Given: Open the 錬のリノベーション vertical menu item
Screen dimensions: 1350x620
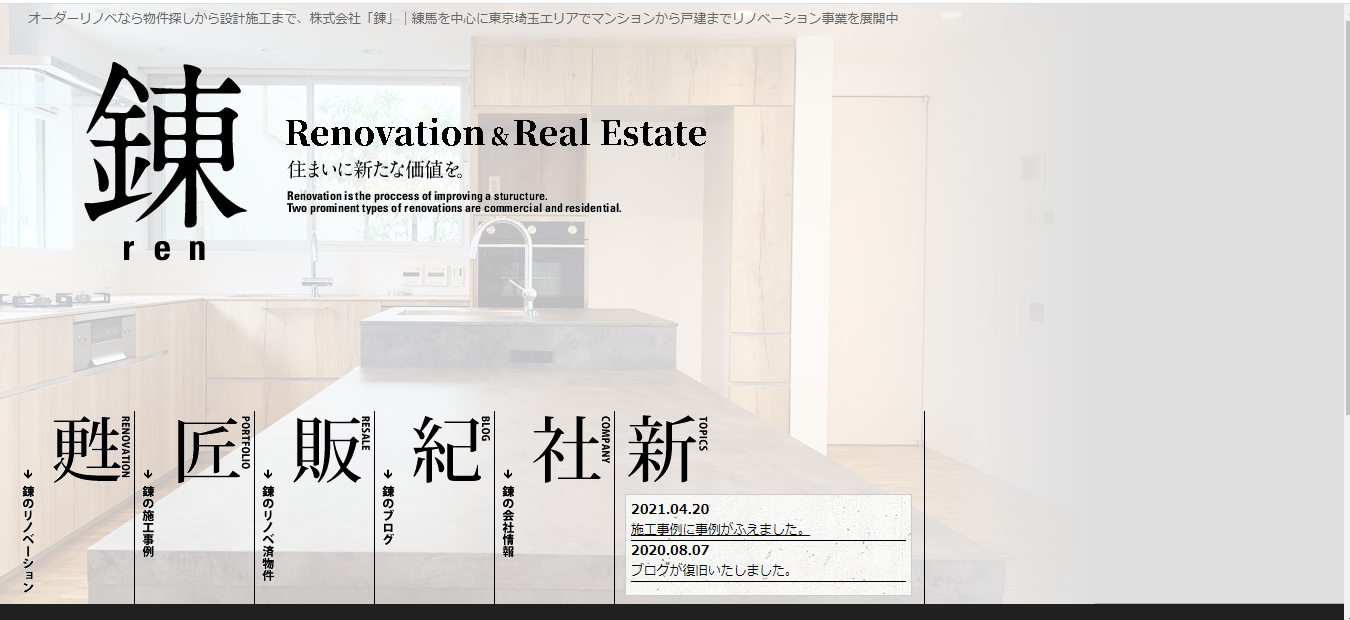Looking at the screenshot, I should click(x=28, y=540).
